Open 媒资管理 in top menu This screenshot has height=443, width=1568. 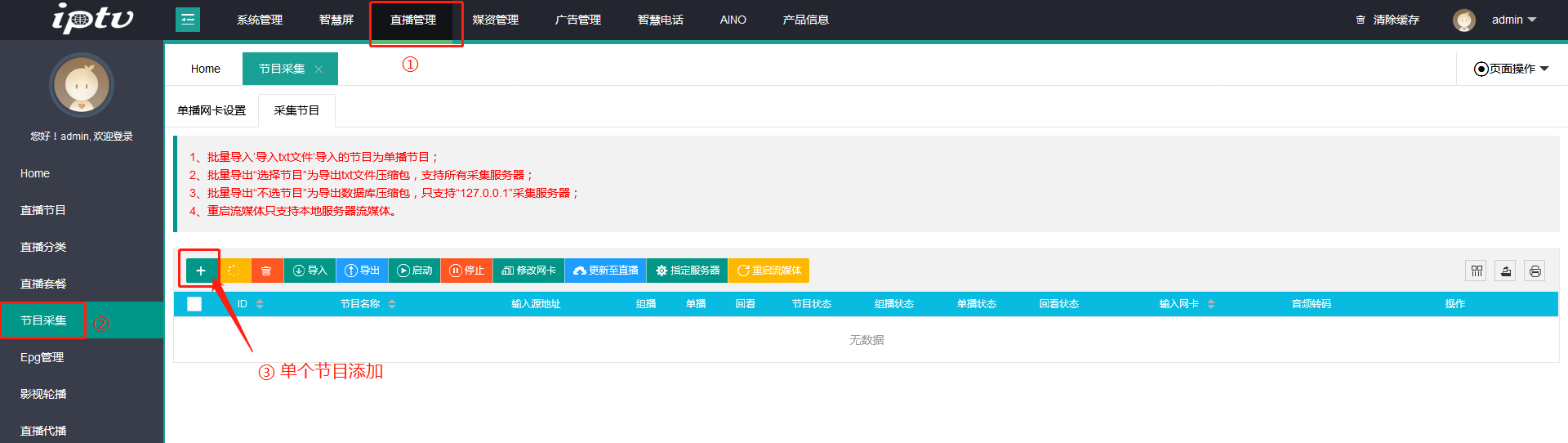click(x=496, y=20)
